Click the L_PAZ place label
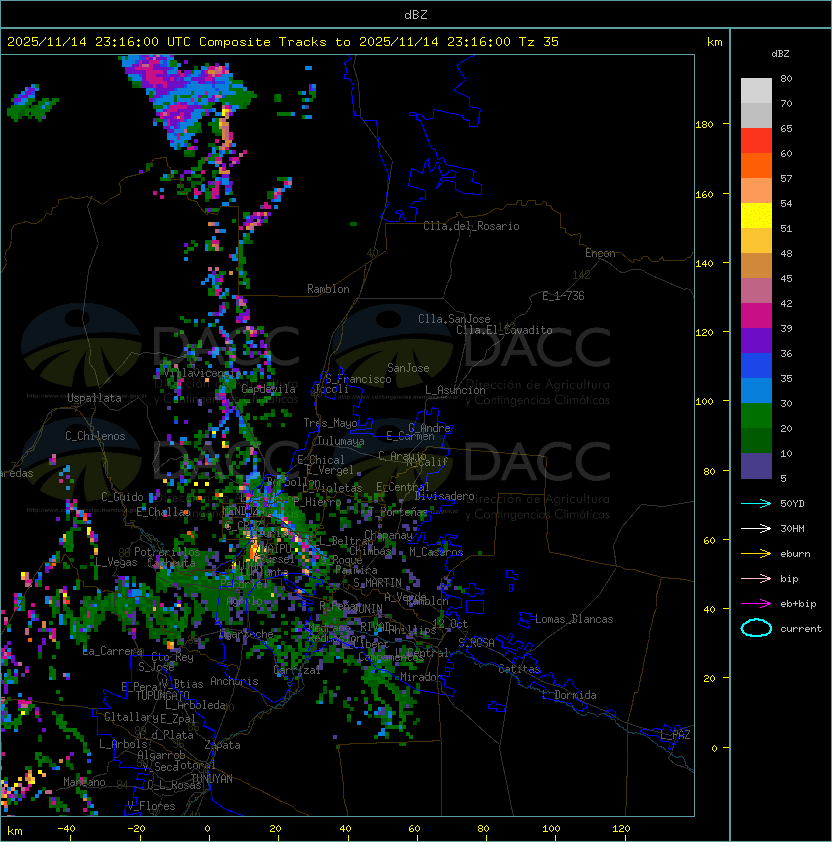This screenshot has height=842, width=832. pos(675,735)
